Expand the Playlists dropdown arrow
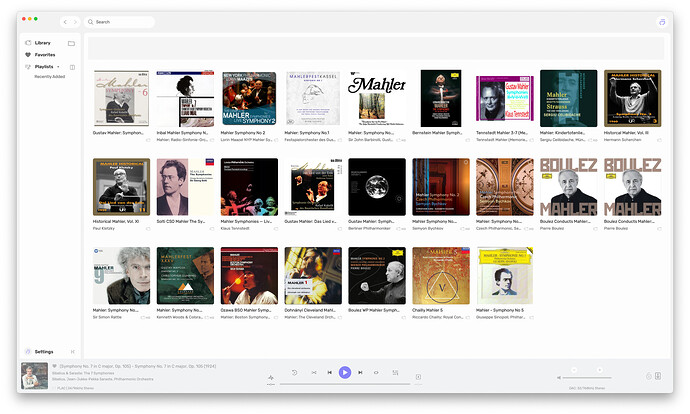This screenshot has height=414, width=690. (x=58, y=67)
